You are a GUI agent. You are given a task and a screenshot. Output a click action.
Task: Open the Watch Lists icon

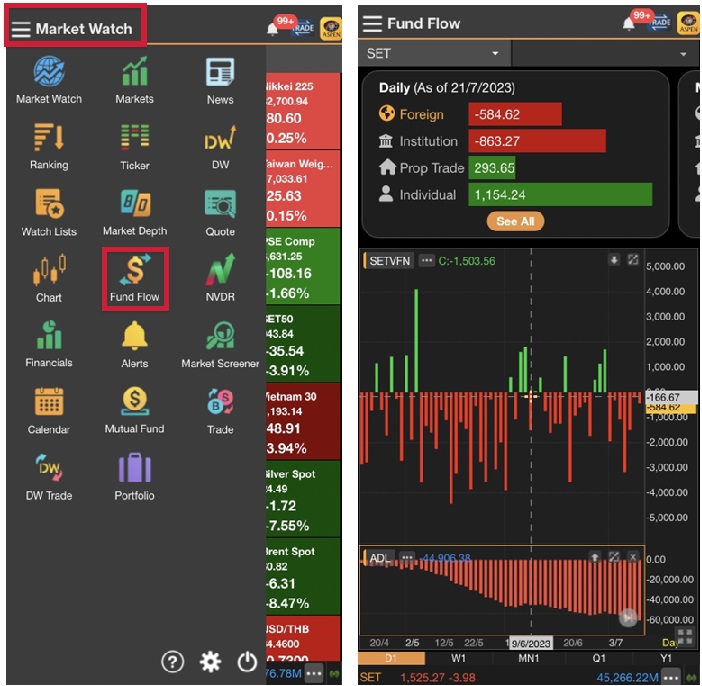pos(49,204)
